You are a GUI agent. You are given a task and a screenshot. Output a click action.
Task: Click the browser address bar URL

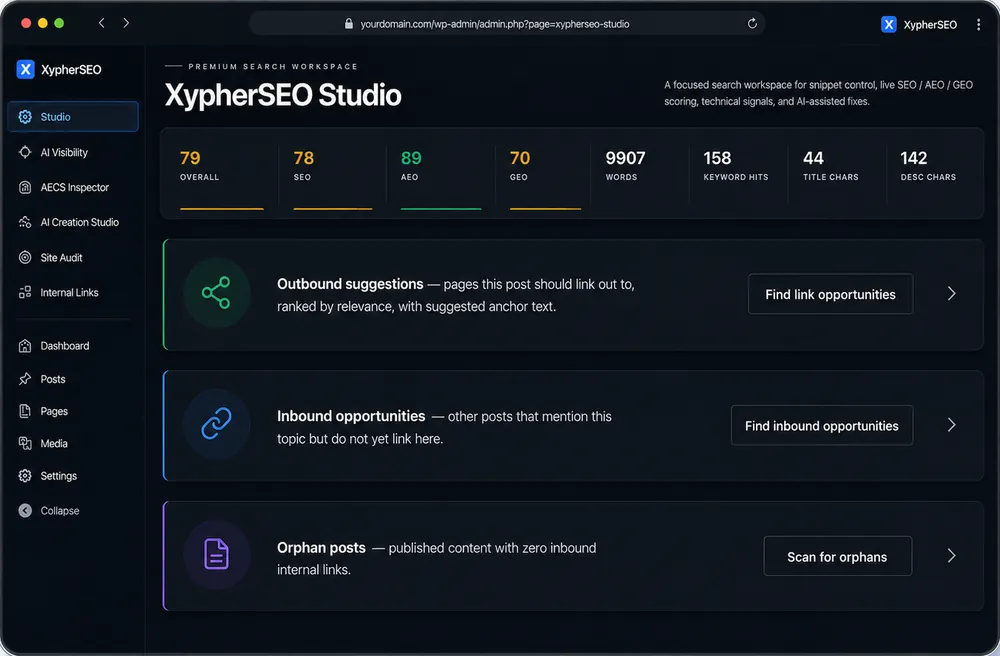(495, 24)
